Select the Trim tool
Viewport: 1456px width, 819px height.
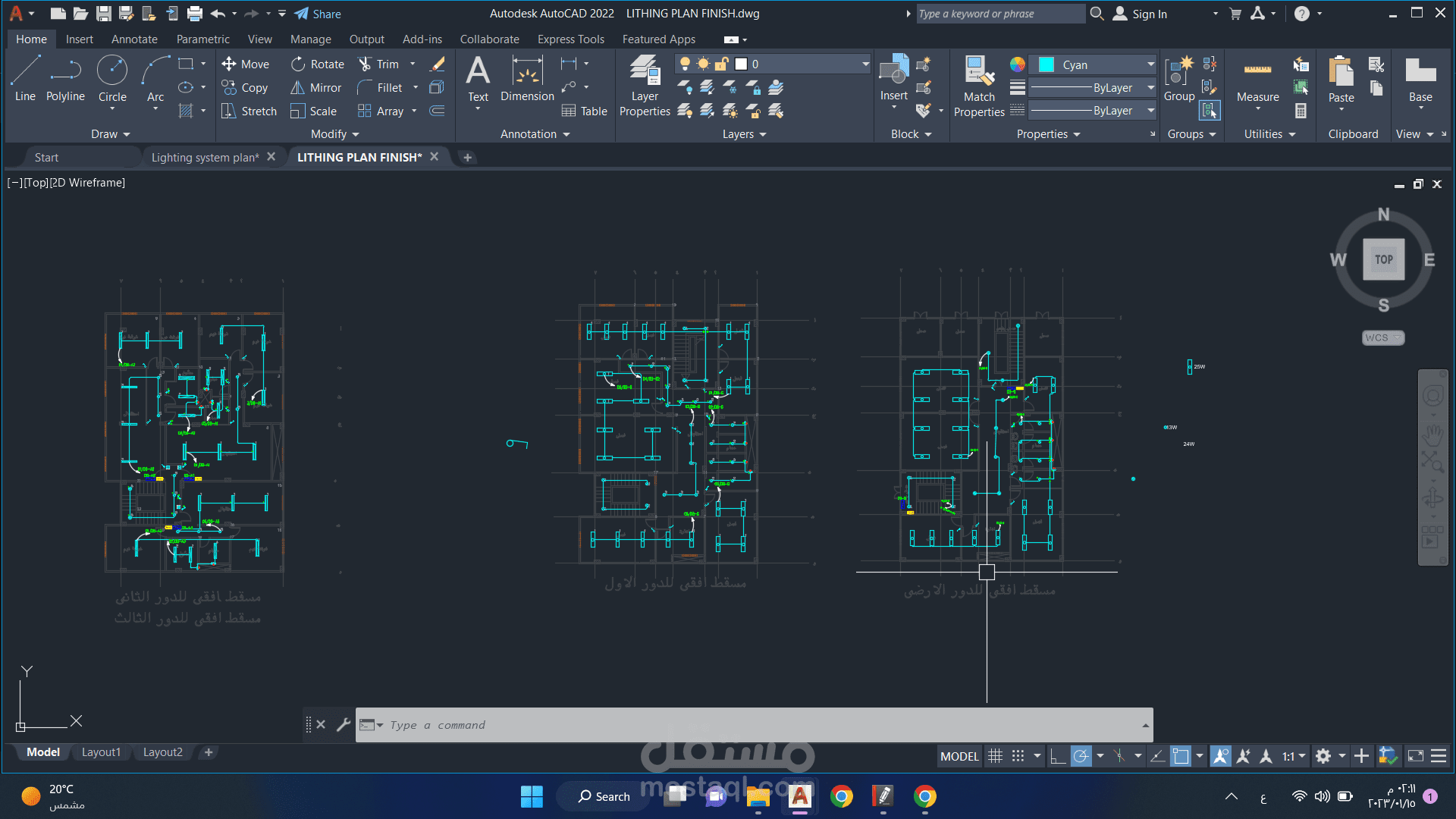[x=378, y=64]
